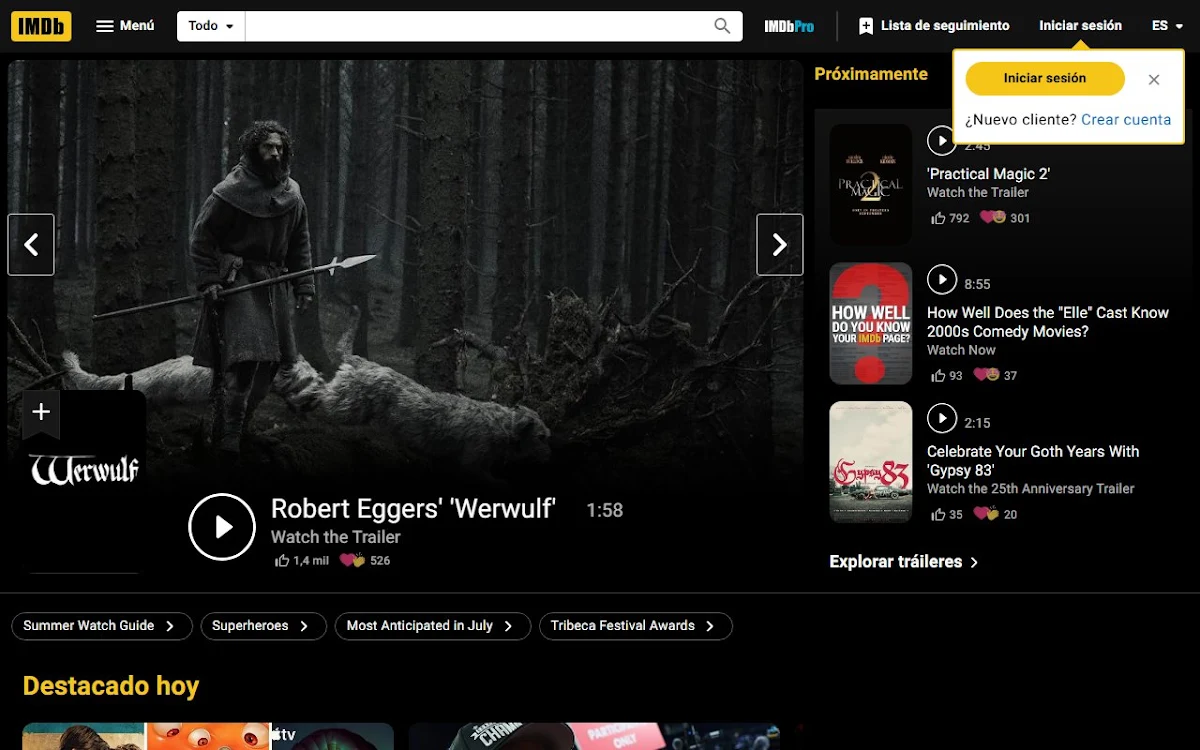This screenshot has width=1200, height=750.
Task: Open Lista de seguimiento watchlist
Action: click(x=934, y=26)
